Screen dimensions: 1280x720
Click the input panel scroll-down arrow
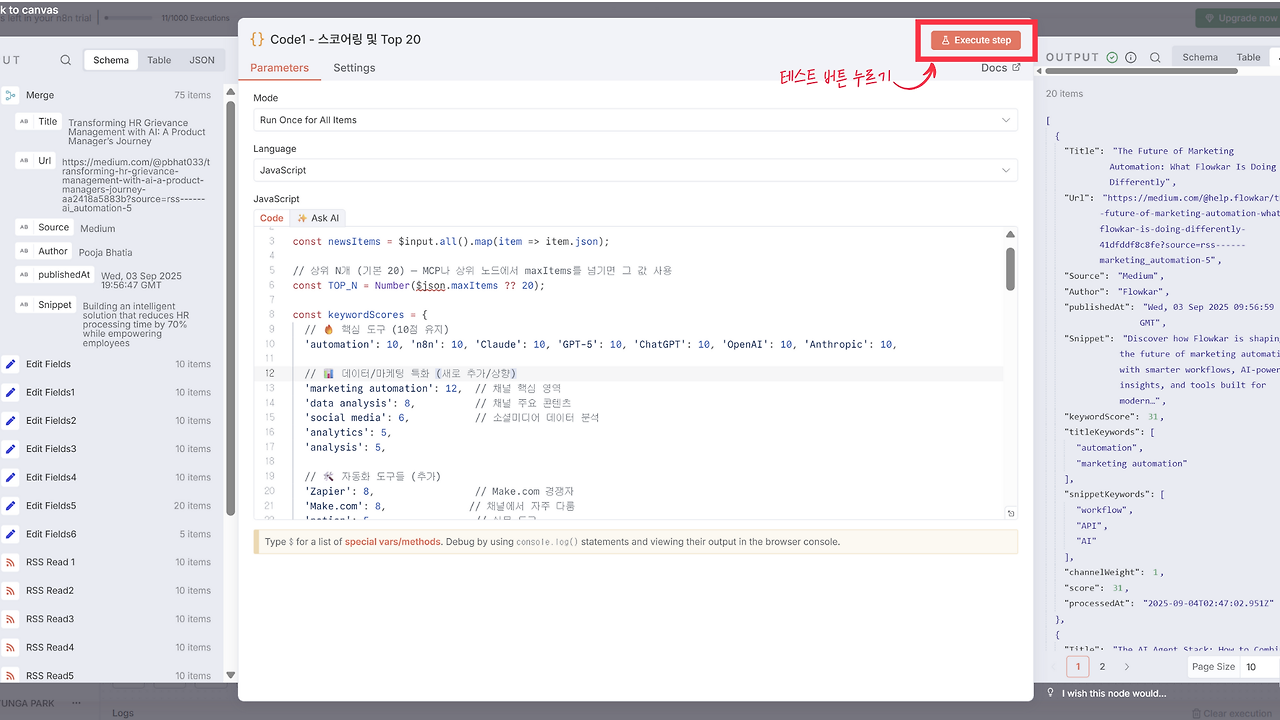pyautogui.click(x=231, y=676)
